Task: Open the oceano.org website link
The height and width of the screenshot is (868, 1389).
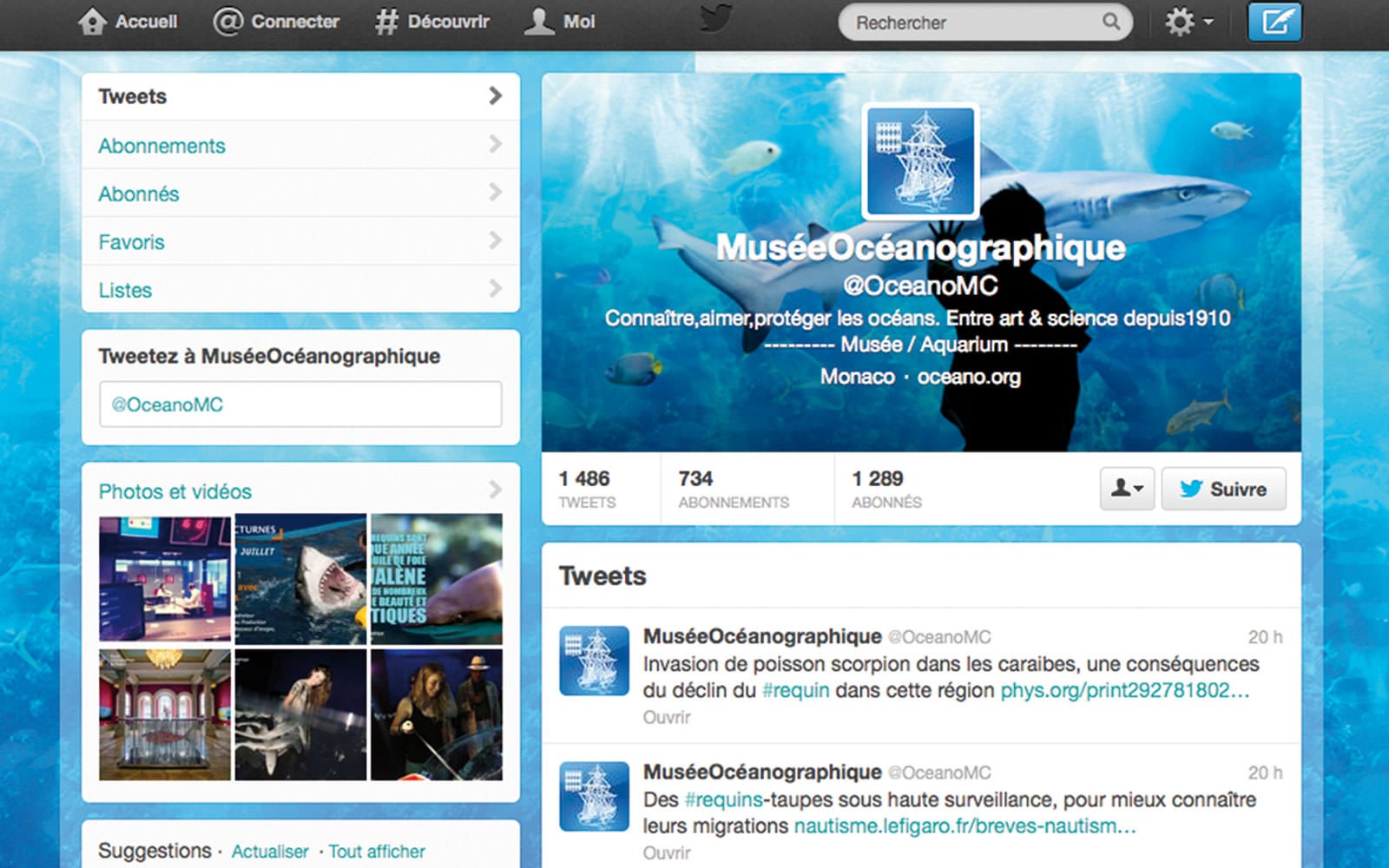Action: click(969, 377)
